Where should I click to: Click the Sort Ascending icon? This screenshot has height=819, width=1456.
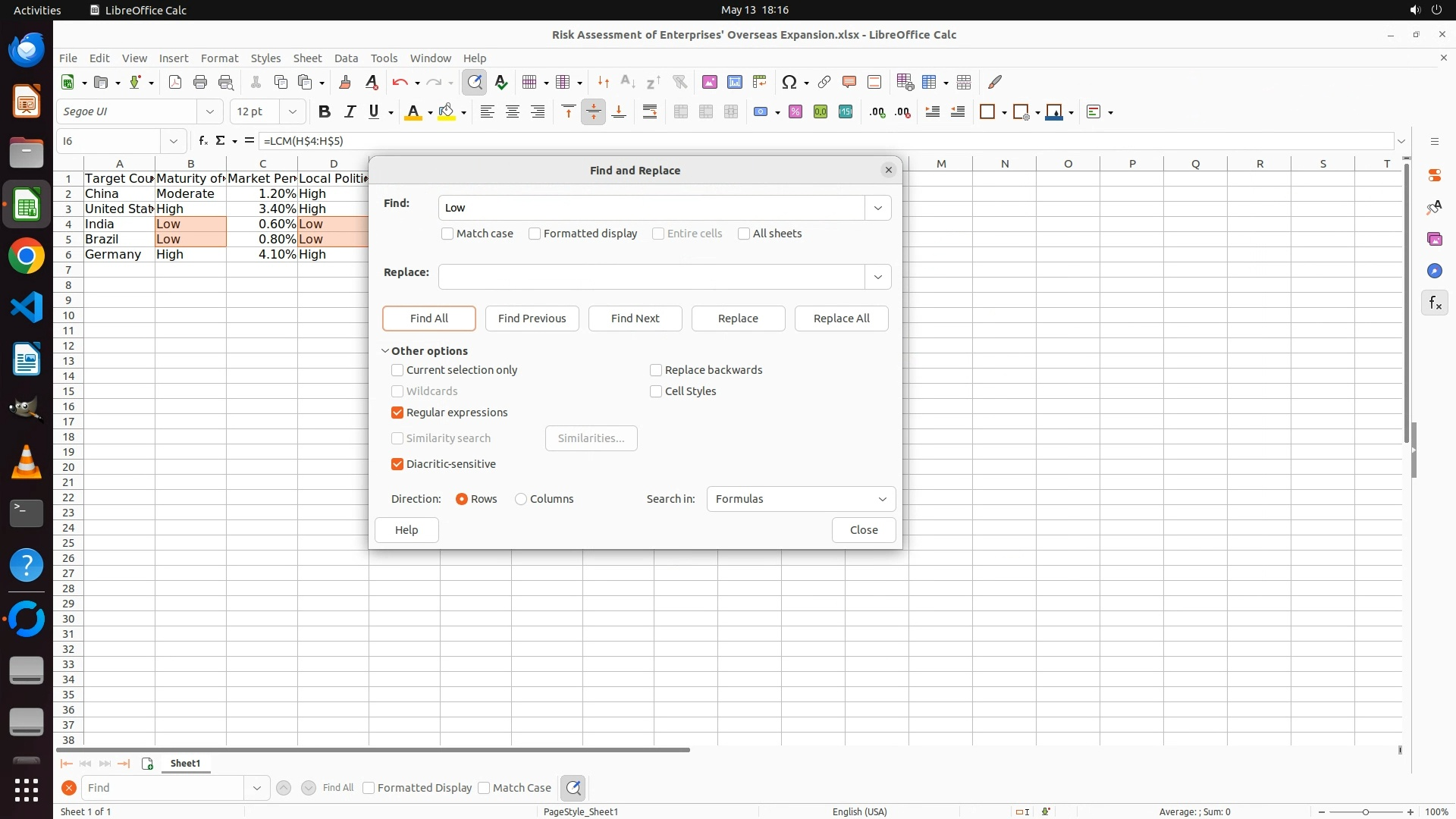click(628, 82)
